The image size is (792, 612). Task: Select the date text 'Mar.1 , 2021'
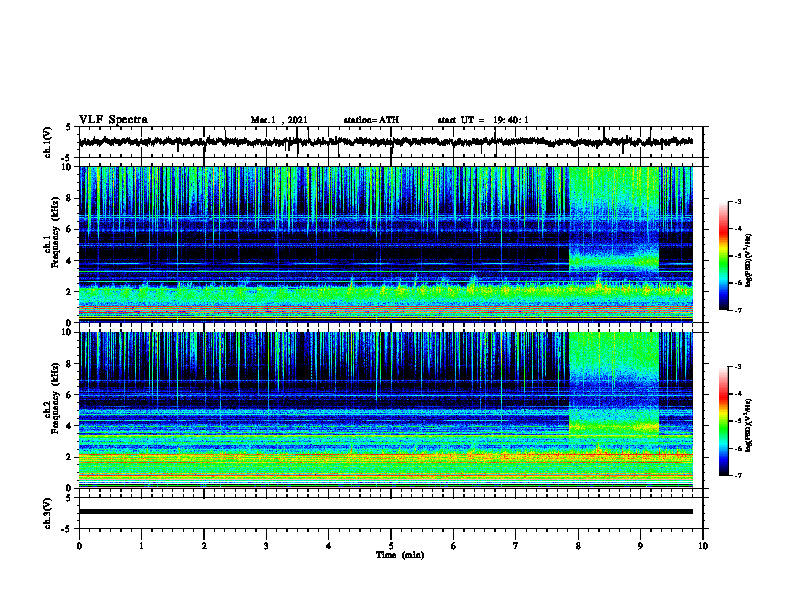[279, 120]
